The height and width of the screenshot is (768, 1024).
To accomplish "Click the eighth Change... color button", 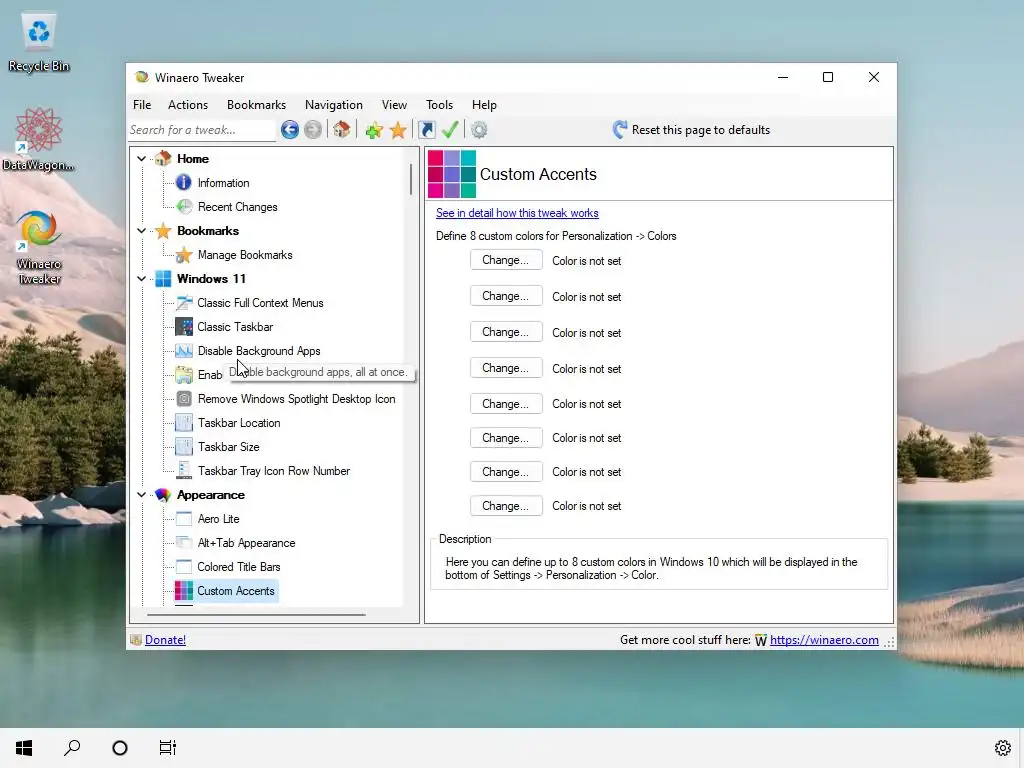I will pos(506,505).
